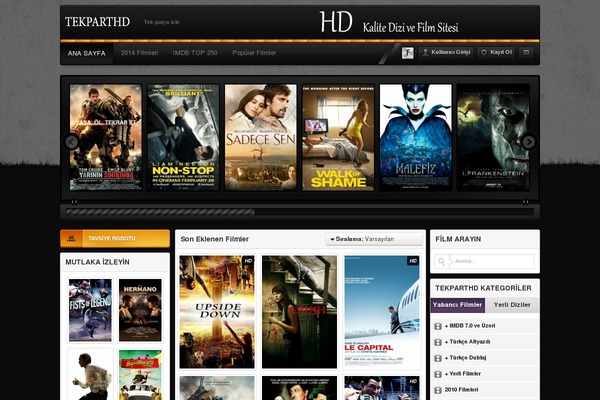
Task: Click the Kullanıcı Girişi login button
Action: click(x=446, y=52)
